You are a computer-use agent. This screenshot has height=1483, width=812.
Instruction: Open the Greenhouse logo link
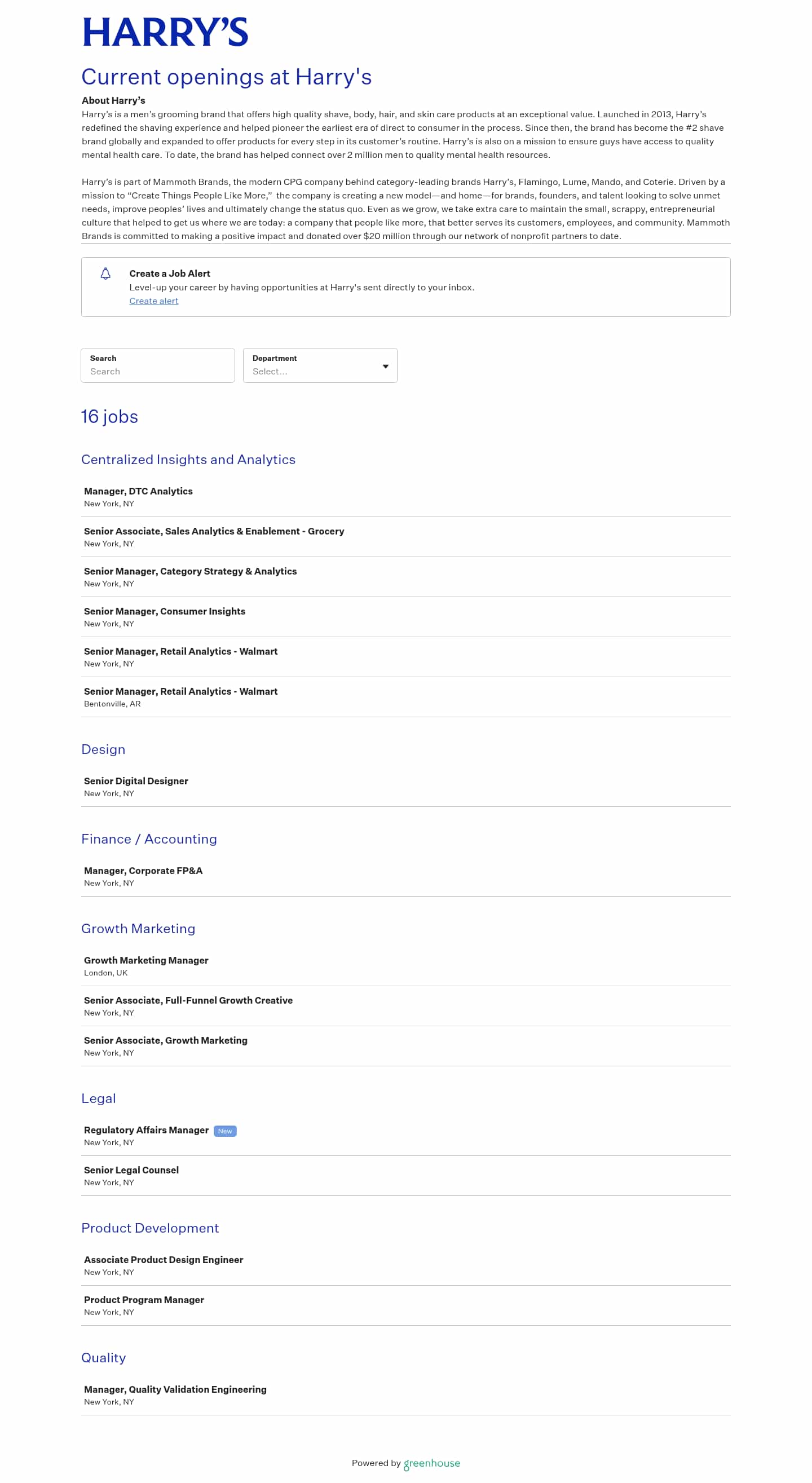pyautogui.click(x=432, y=1463)
